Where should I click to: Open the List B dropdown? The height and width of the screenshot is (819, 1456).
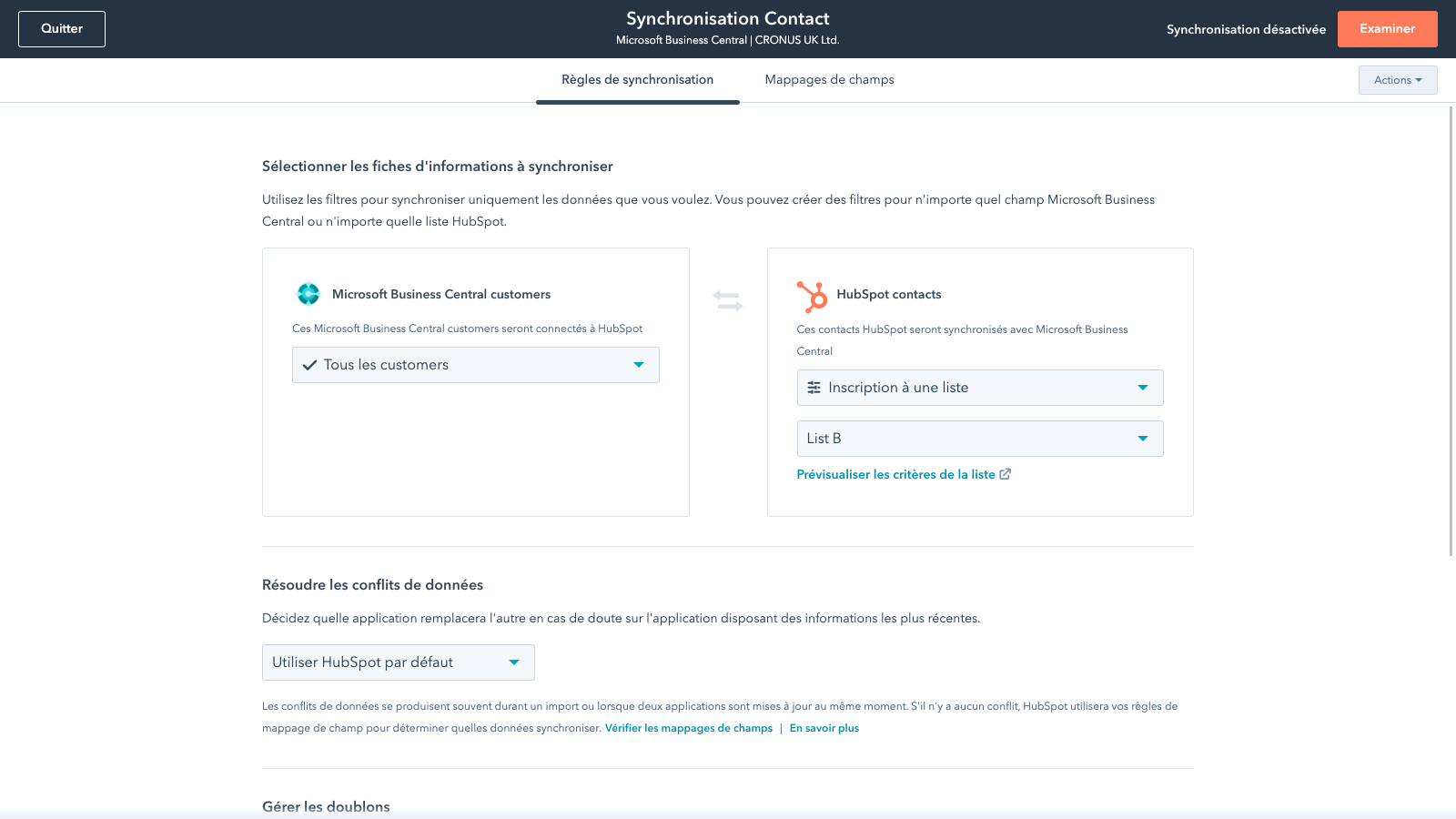979,439
